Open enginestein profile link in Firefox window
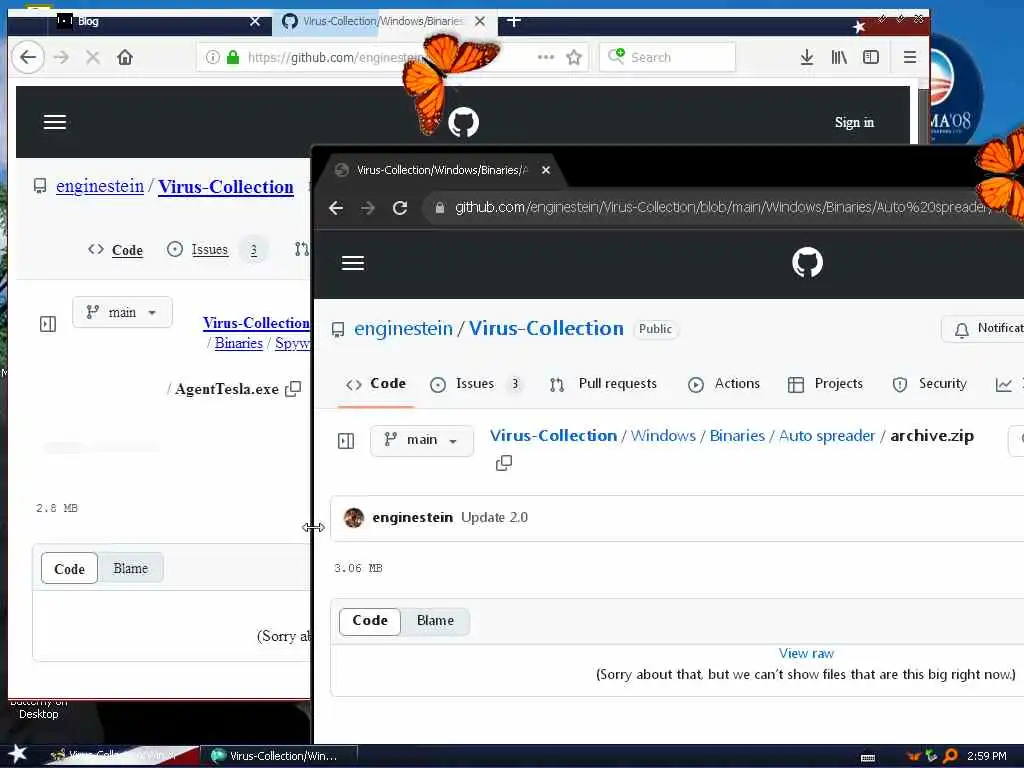This screenshot has height=768, width=1024. pyautogui.click(x=100, y=186)
